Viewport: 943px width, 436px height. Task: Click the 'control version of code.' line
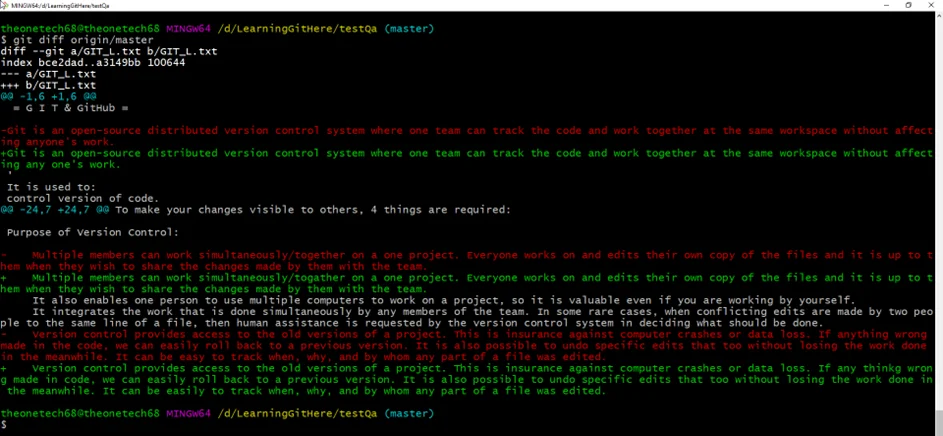pyautogui.click(x=83, y=198)
